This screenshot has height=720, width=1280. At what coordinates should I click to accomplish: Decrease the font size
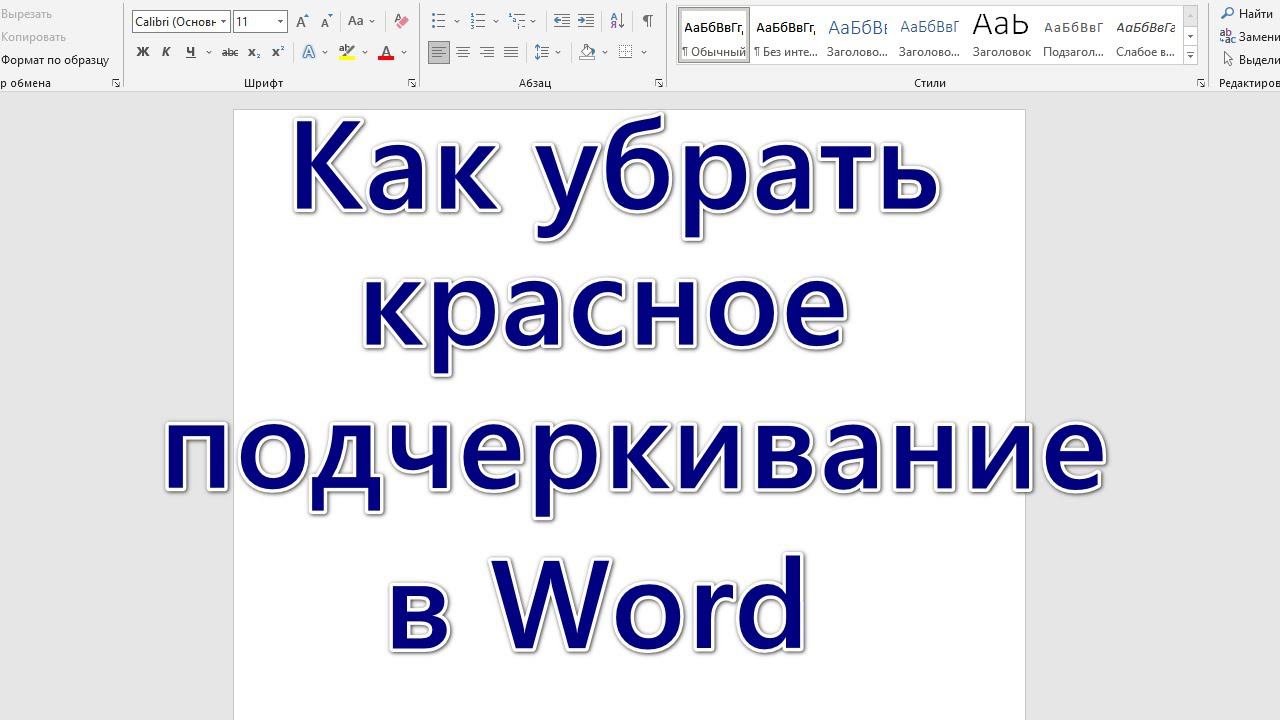[326, 21]
